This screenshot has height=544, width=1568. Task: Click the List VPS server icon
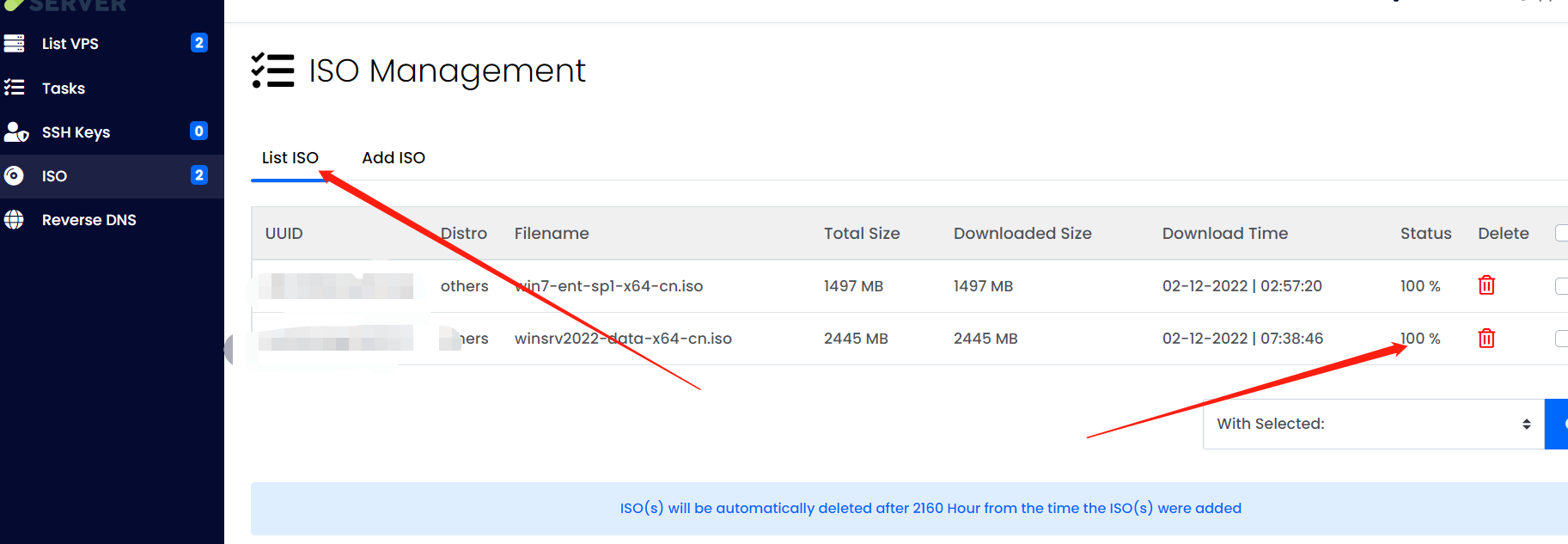point(15,43)
